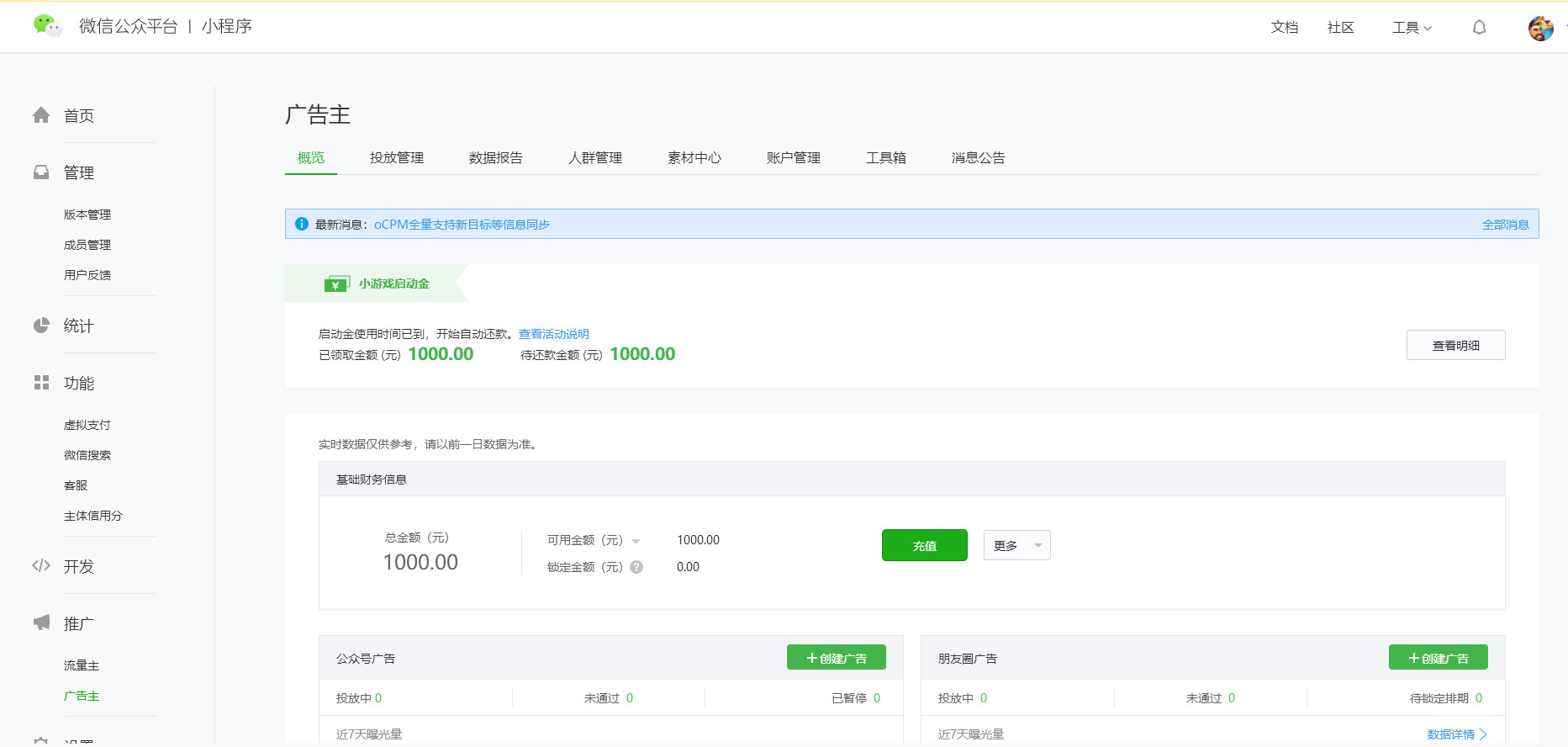Click the 首页 sidebar label
The height and width of the screenshot is (747, 1568).
[79, 115]
